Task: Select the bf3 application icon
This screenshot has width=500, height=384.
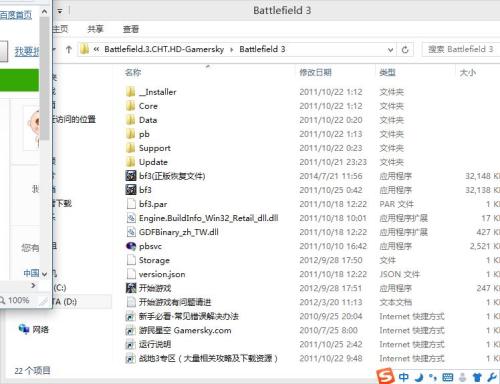Action: pyautogui.click(x=131, y=190)
